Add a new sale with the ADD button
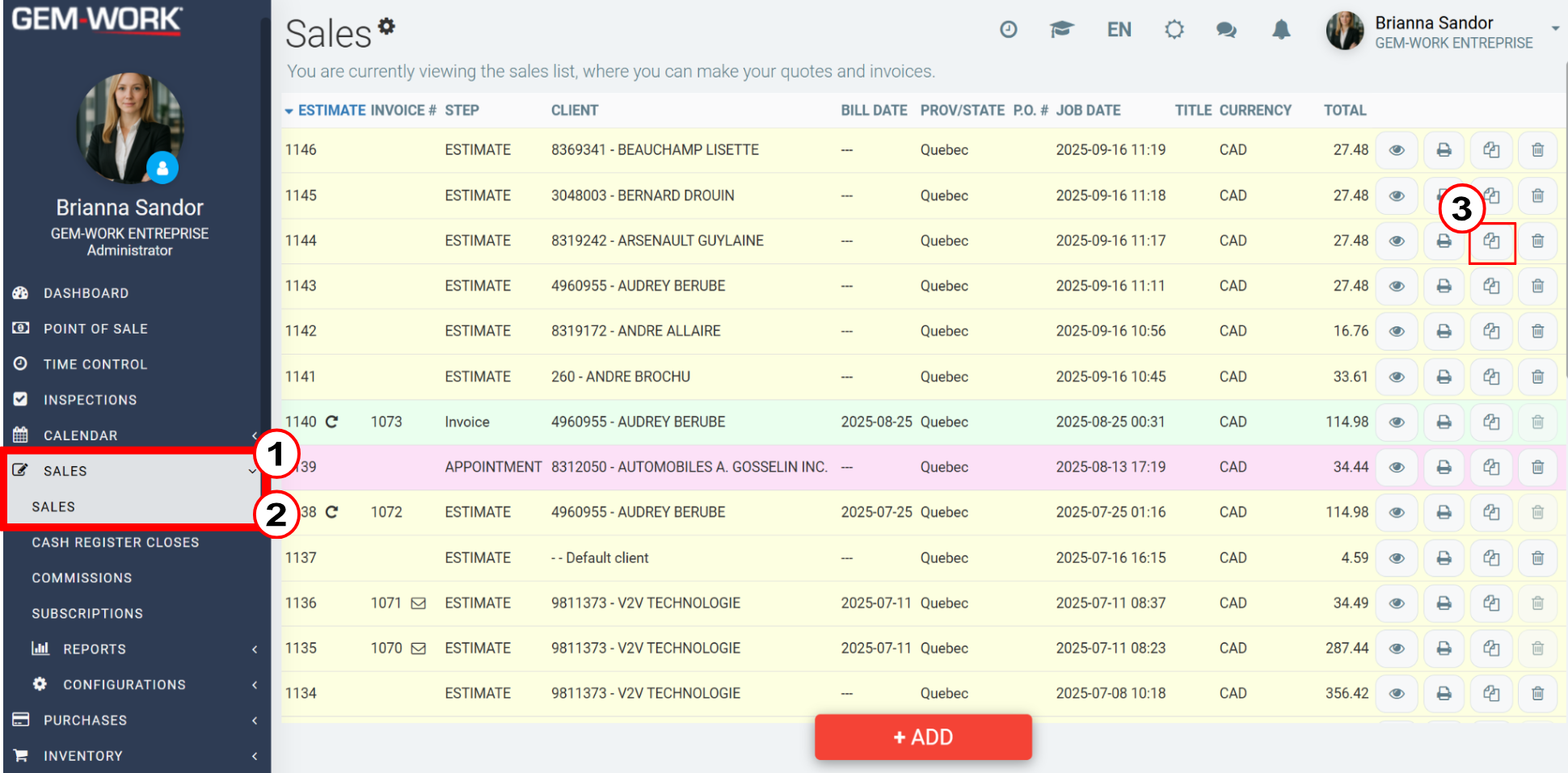 923,737
